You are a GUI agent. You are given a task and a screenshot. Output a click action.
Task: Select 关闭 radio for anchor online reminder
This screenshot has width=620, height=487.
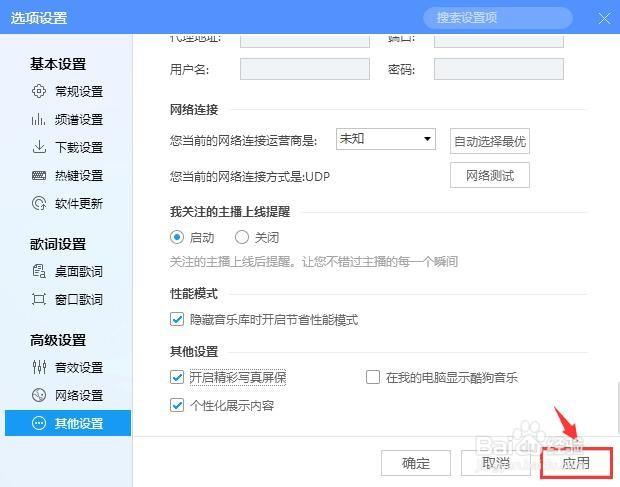242,237
